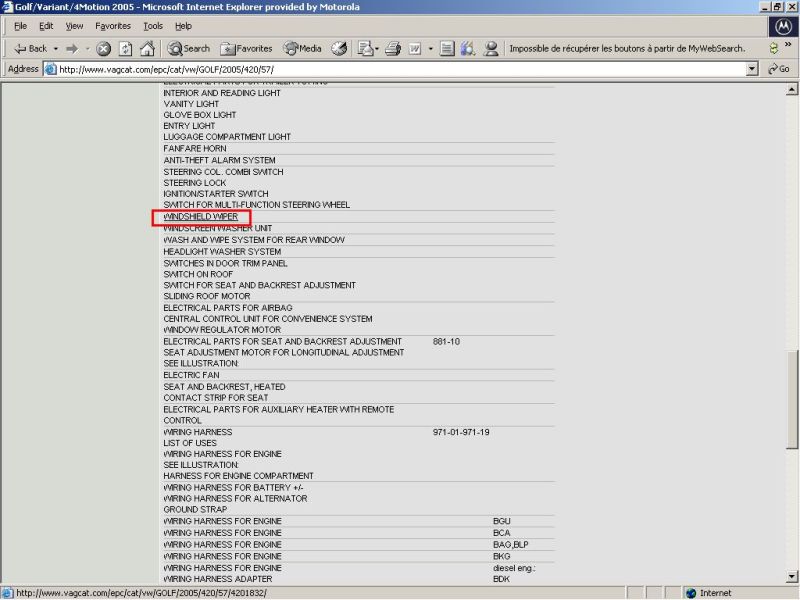This screenshot has width=800, height=600.
Task: Select SLIDING ROOF MOTOR row
Action: pyautogui.click(x=207, y=296)
